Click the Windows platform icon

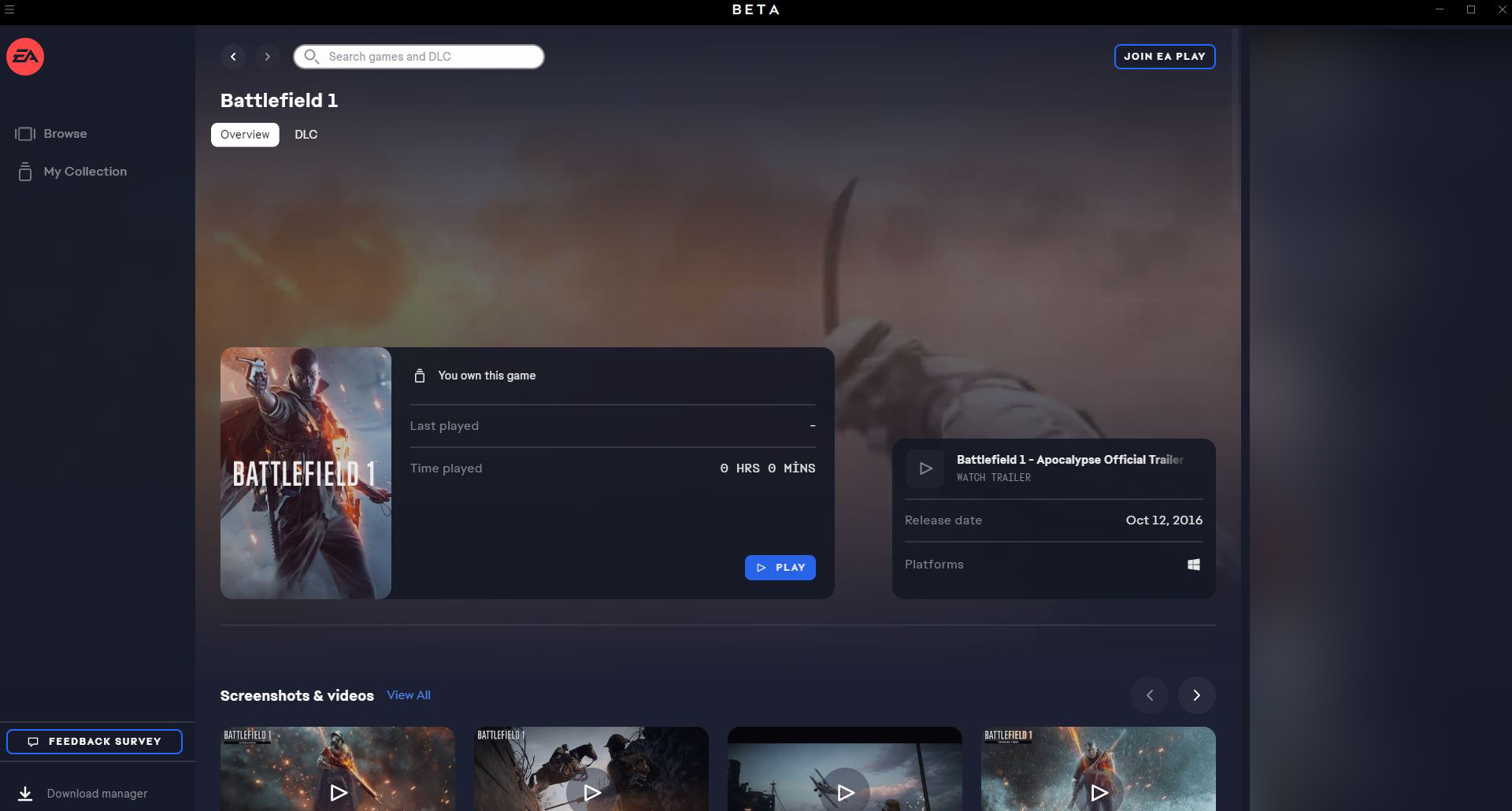pyautogui.click(x=1194, y=565)
